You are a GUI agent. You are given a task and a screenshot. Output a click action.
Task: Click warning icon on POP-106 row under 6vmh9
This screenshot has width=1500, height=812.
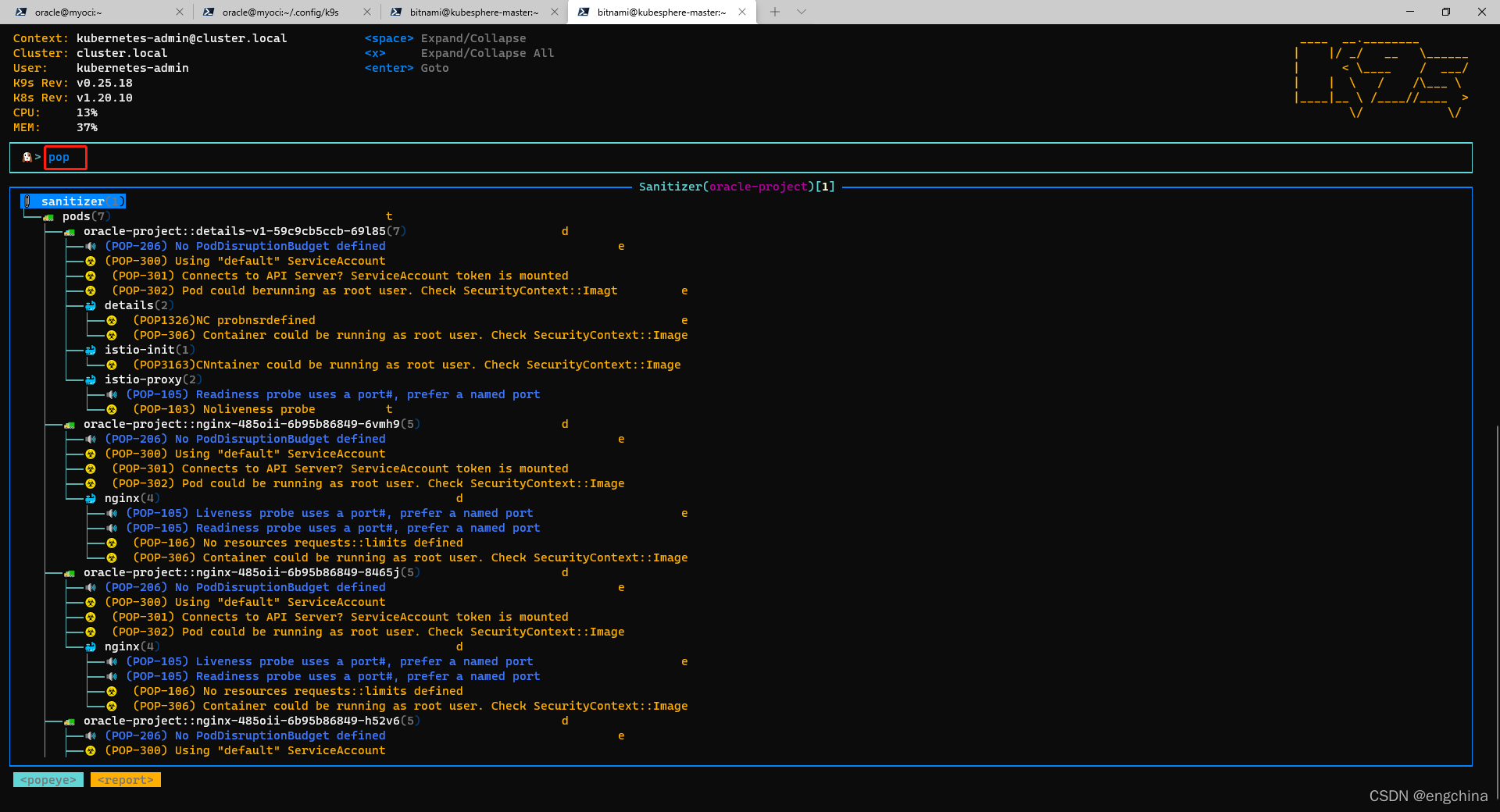coord(112,543)
